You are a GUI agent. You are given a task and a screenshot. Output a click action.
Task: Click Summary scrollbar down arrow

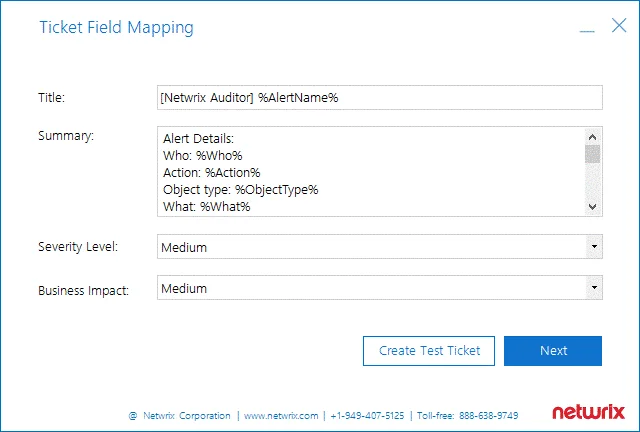point(593,207)
